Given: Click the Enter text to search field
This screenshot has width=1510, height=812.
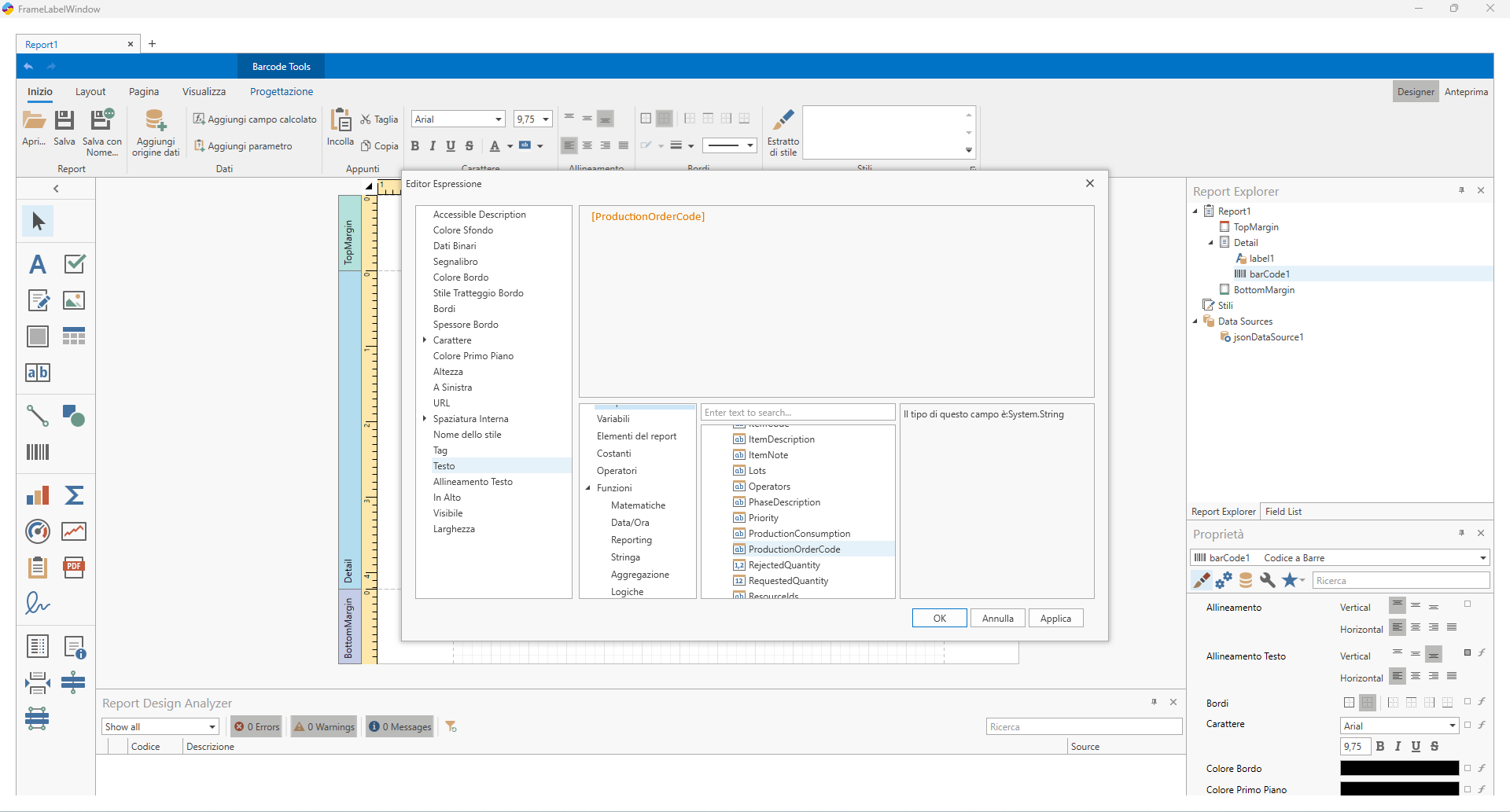Looking at the screenshot, I should point(797,413).
